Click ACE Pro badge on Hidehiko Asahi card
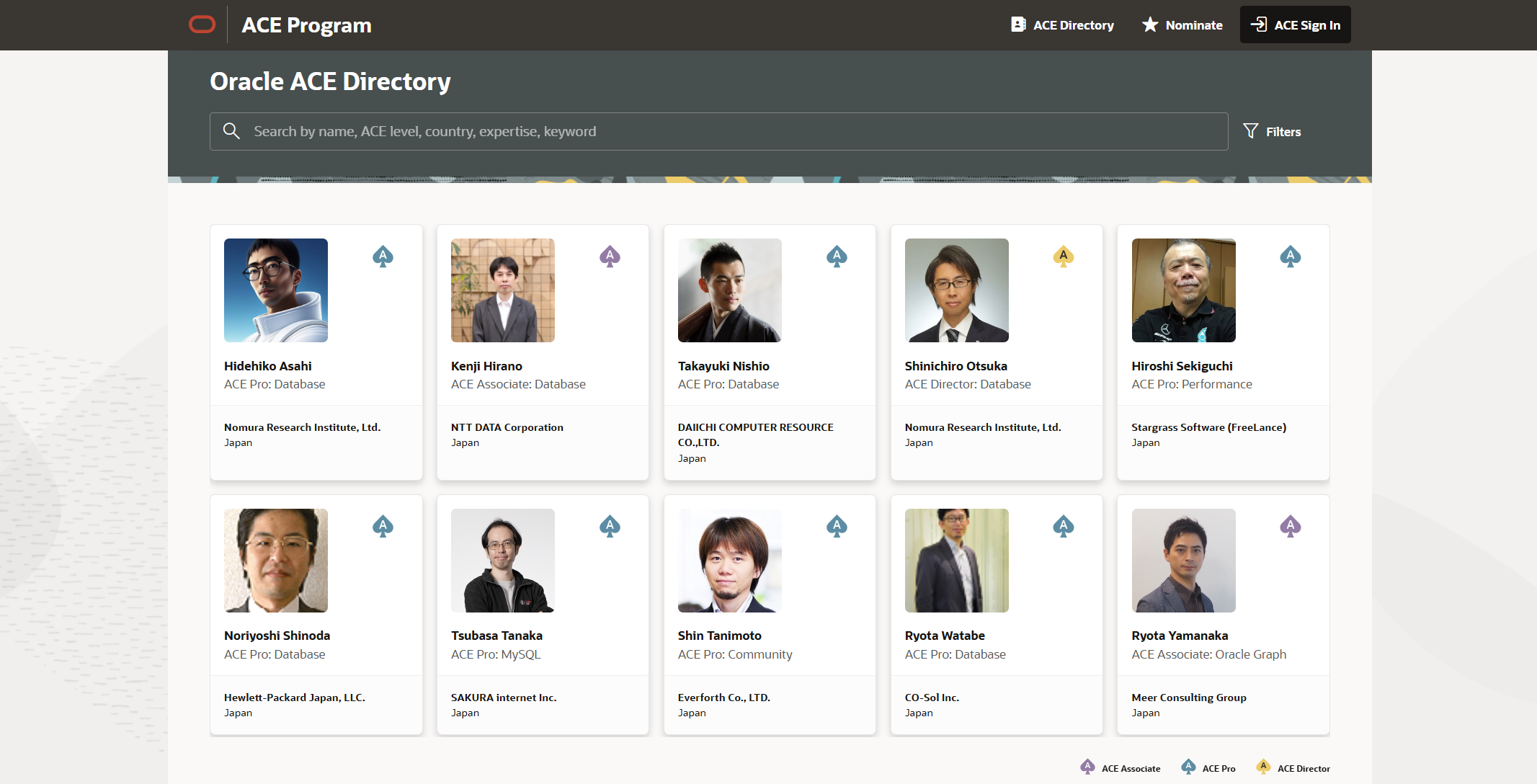The height and width of the screenshot is (784, 1537). 383,257
